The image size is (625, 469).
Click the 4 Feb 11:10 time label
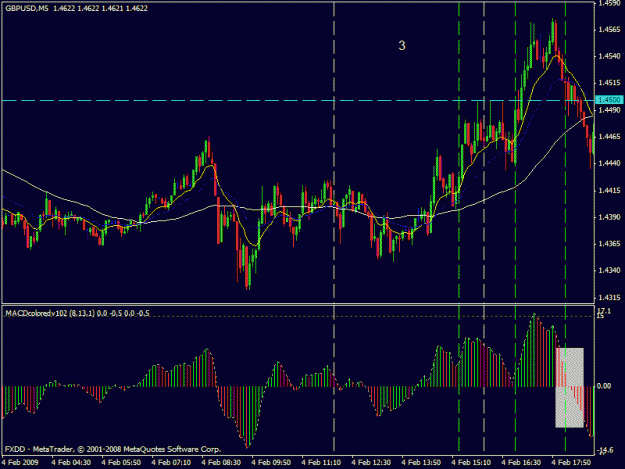coord(321,463)
